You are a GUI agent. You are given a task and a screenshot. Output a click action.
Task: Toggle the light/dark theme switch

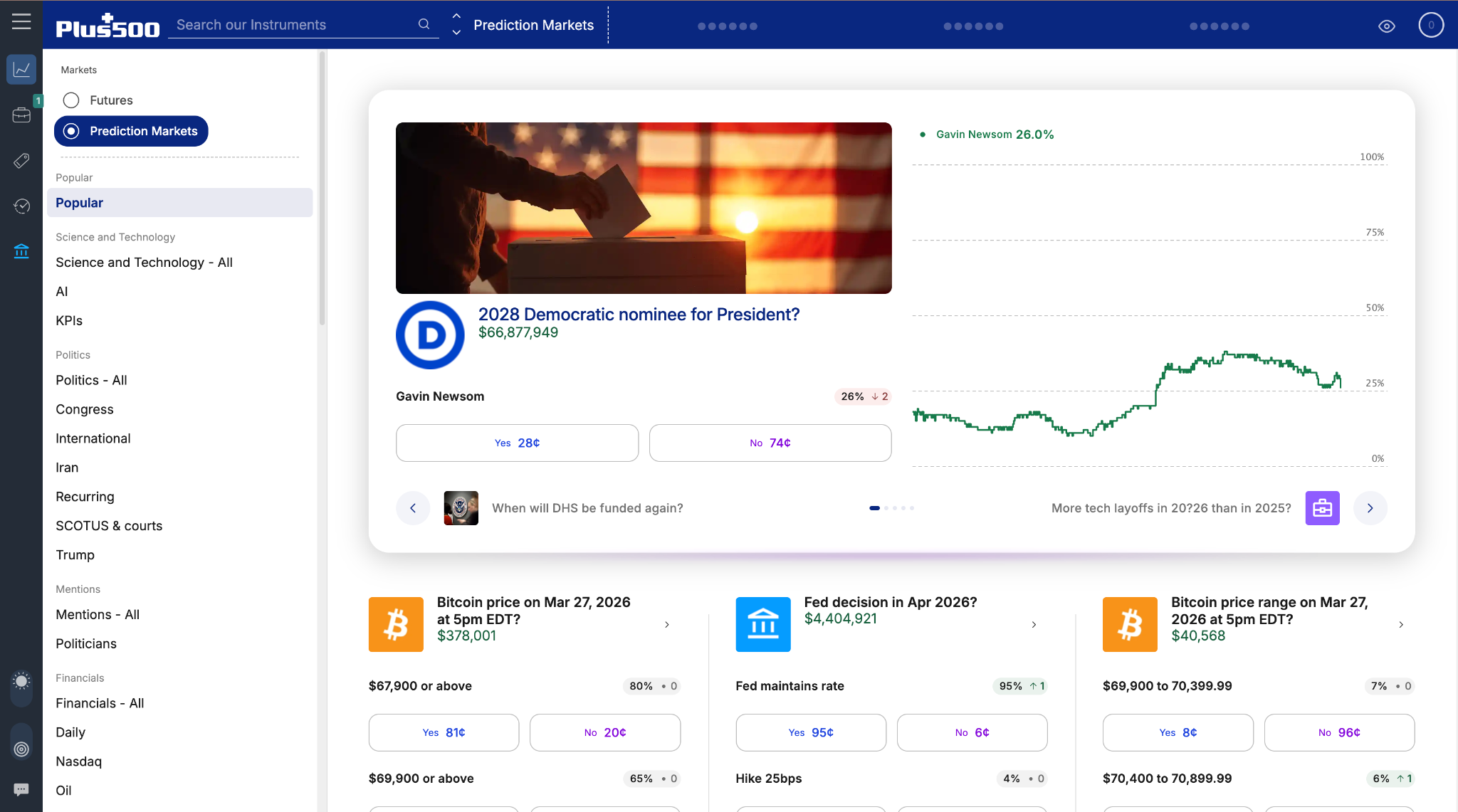tap(21, 687)
